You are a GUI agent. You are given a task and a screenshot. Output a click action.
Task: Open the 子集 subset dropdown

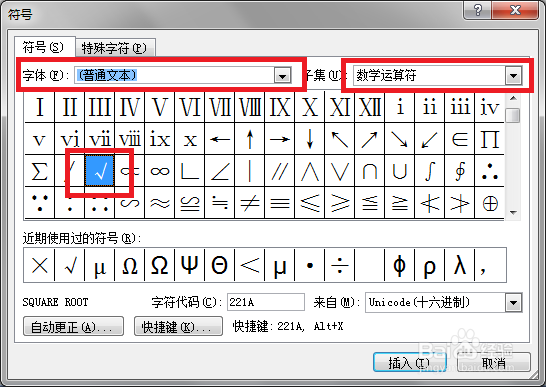coord(514,75)
